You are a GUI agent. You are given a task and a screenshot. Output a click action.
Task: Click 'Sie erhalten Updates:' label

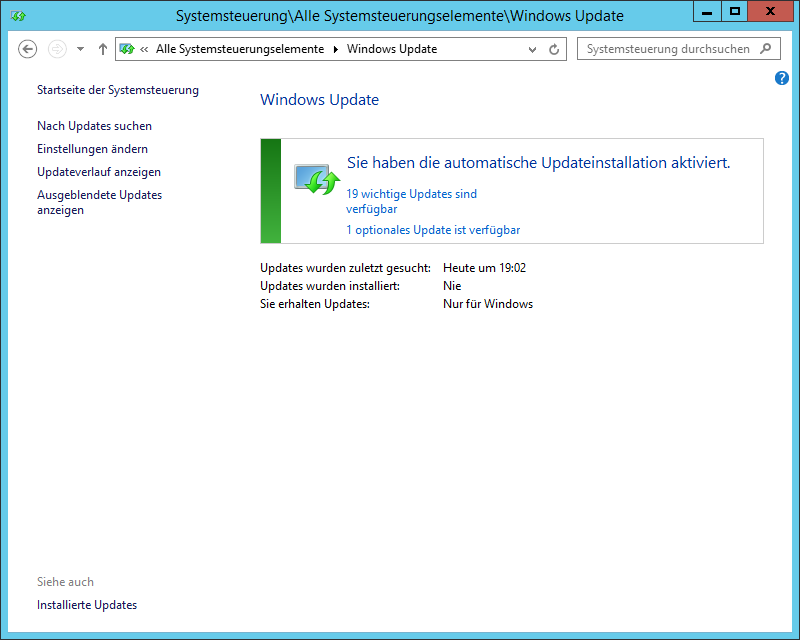tap(315, 304)
